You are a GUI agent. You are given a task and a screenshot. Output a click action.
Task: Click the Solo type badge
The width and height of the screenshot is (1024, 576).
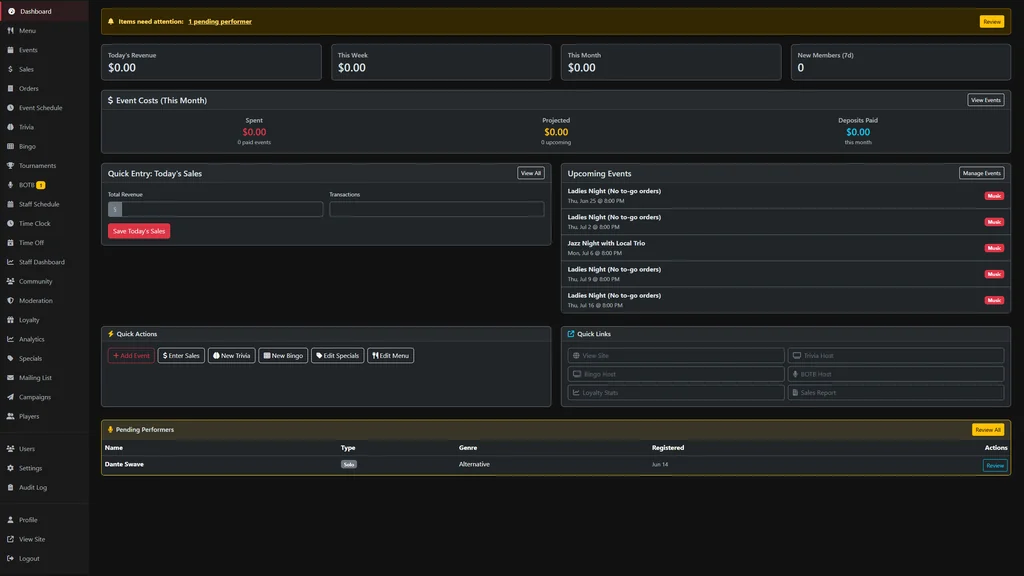pyautogui.click(x=349, y=464)
